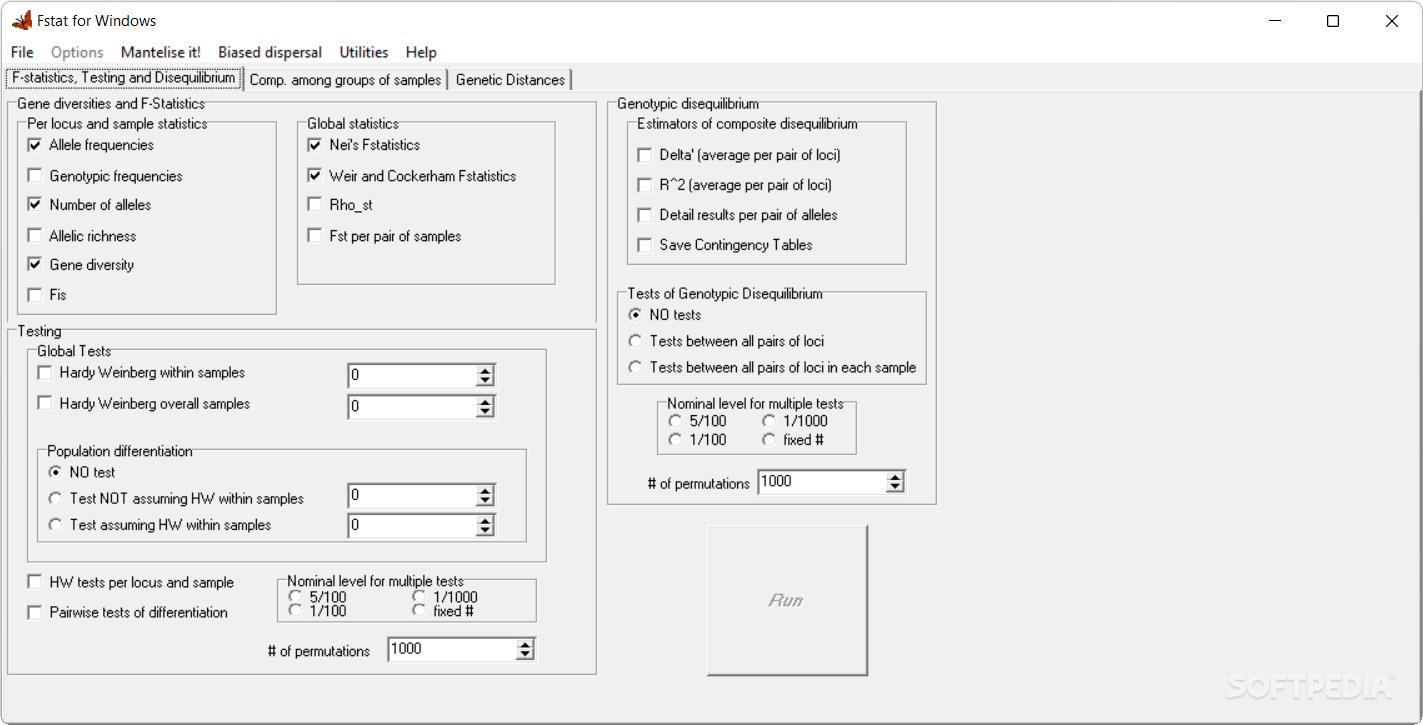The image size is (1423, 725).
Task: Choose fixed # nominal level in Genotypic disequilibrium
Action: (x=769, y=439)
